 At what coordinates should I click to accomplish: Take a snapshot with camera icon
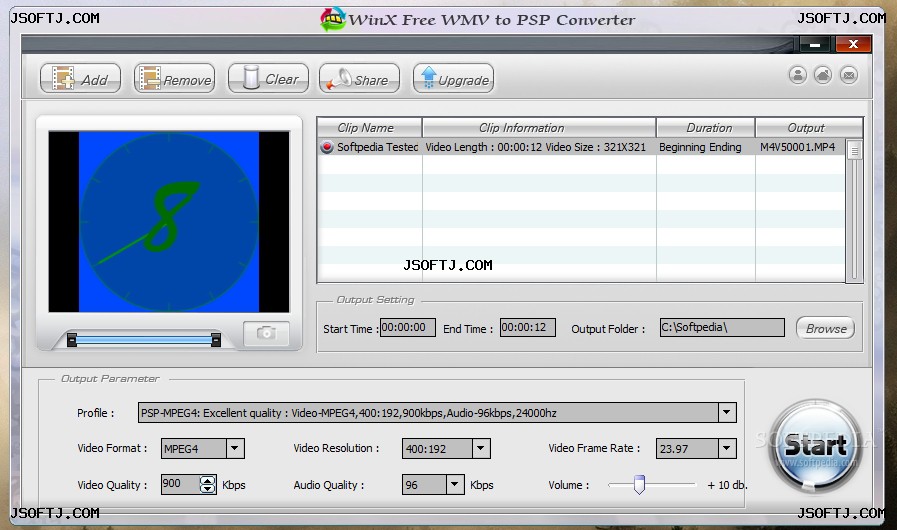266,333
